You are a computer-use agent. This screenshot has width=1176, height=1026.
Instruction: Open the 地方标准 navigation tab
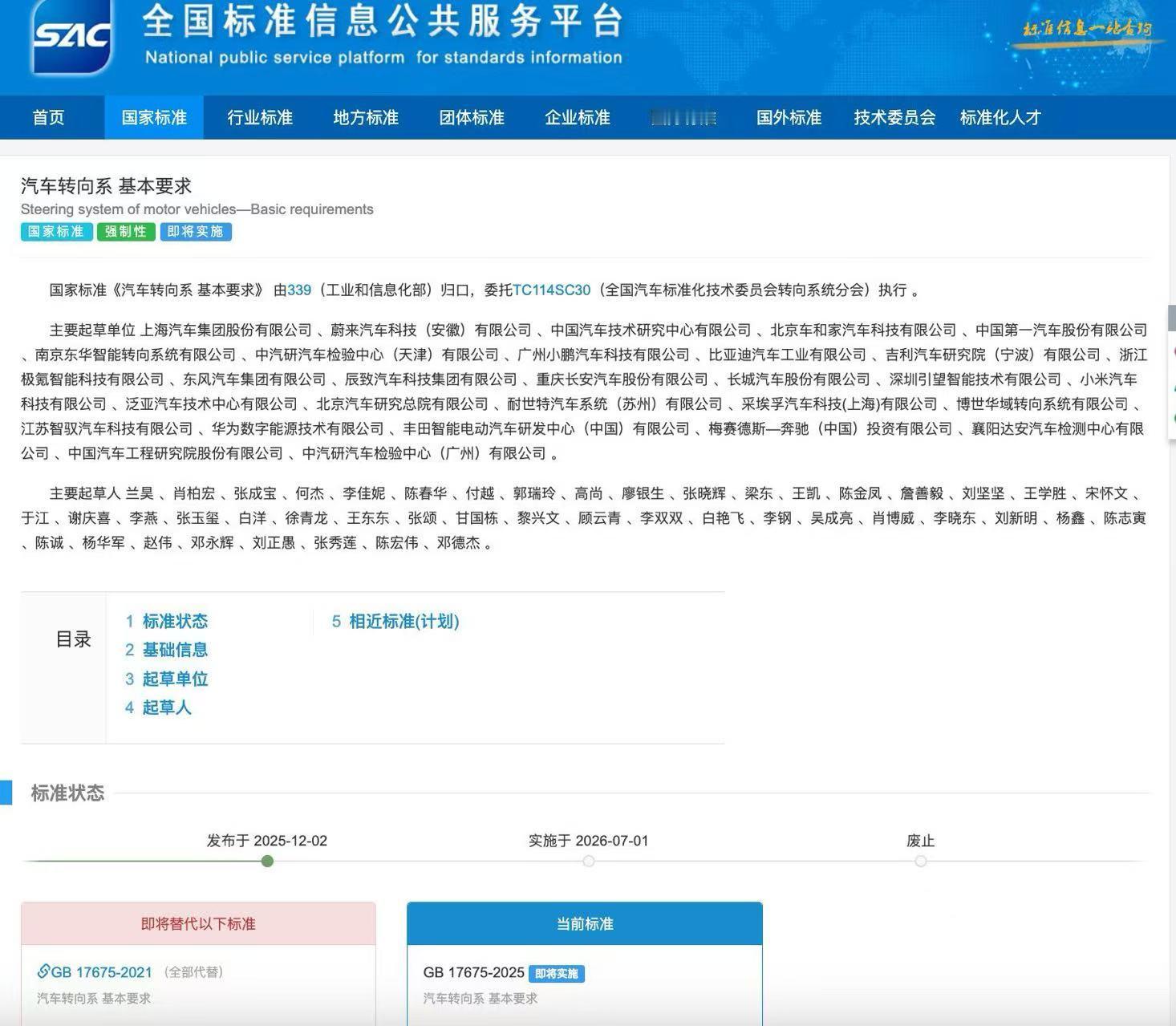coord(366,118)
